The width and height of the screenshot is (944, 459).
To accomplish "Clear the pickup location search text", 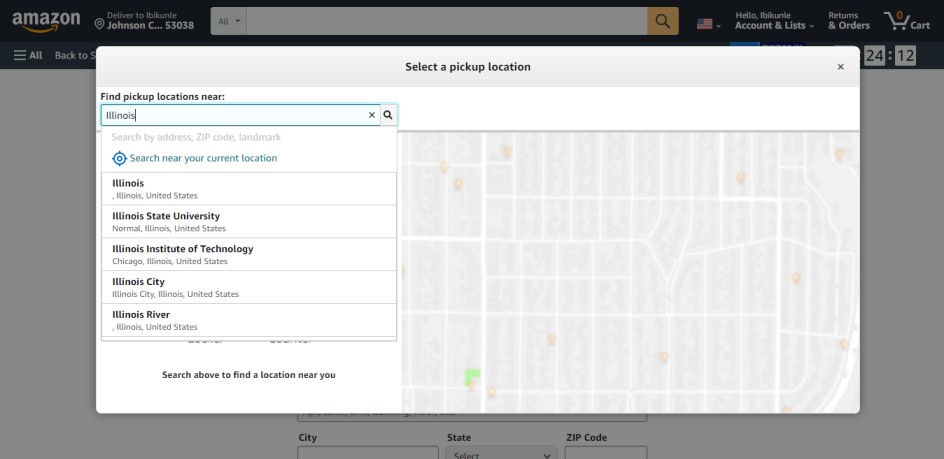I will (372, 115).
